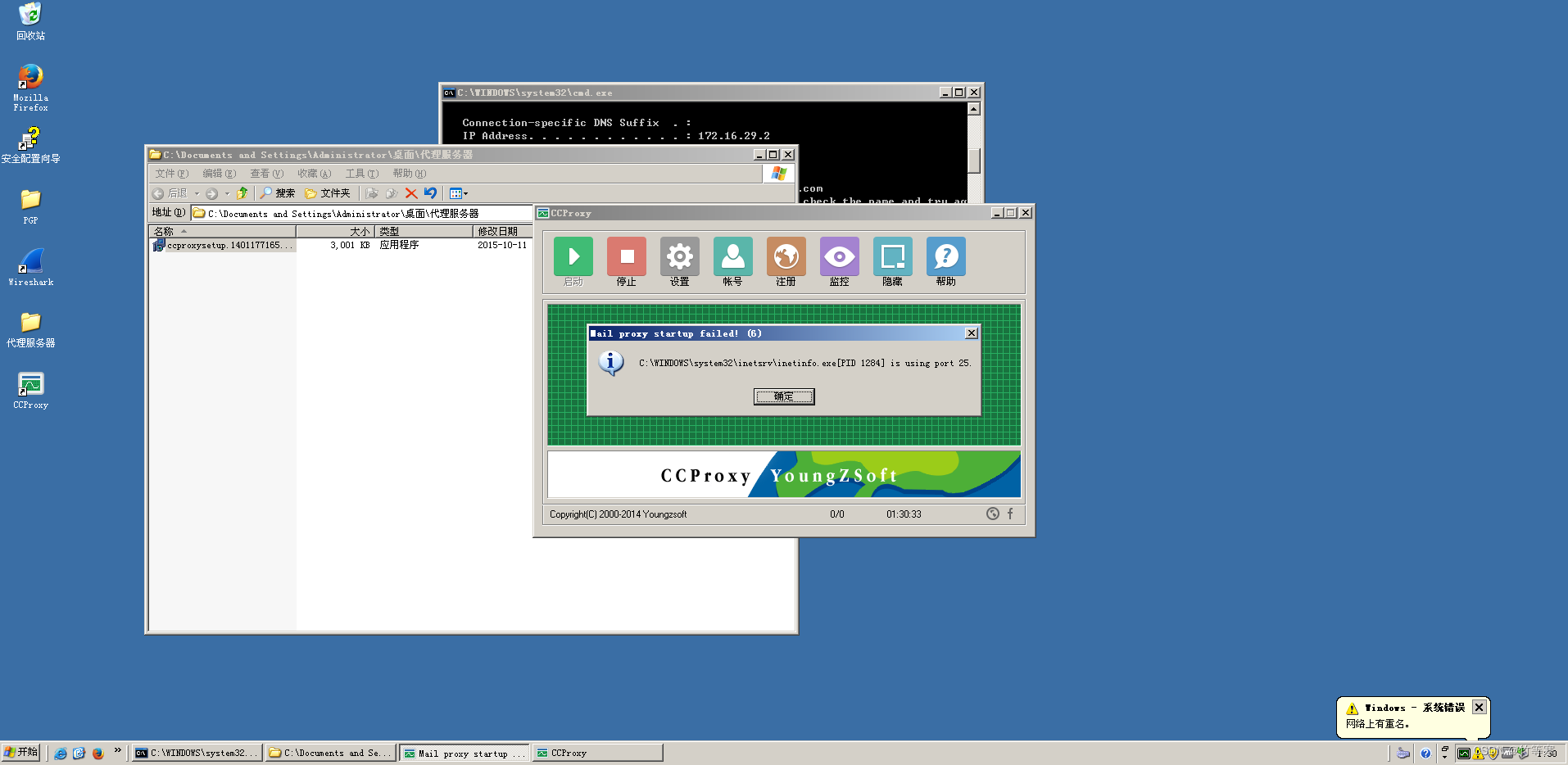Click the green CCProxy icon in system tray

click(x=1463, y=754)
